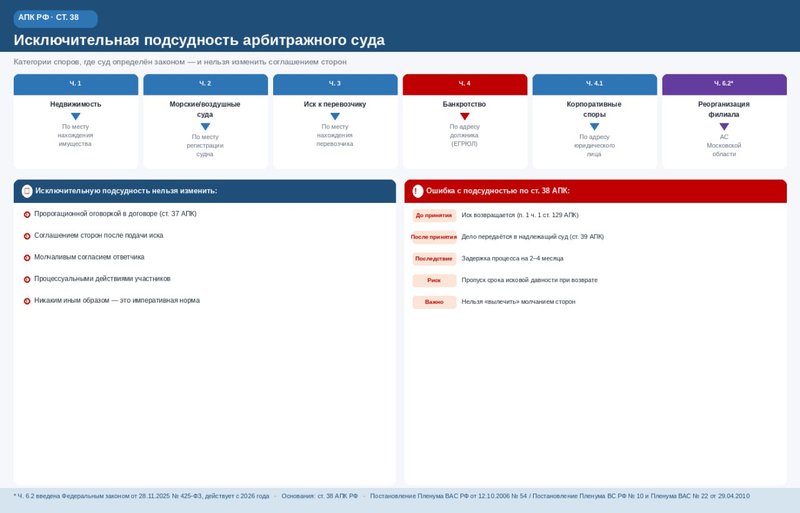Click the red bullet beside Процессуальными действиями участников
800x513 pixels.
click(x=27, y=279)
